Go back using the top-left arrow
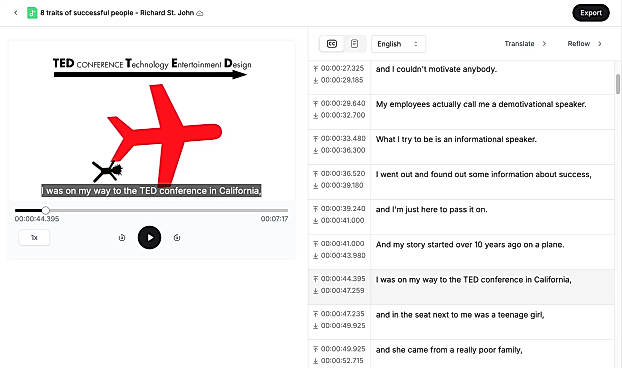The height and width of the screenshot is (368, 622). click(x=16, y=13)
